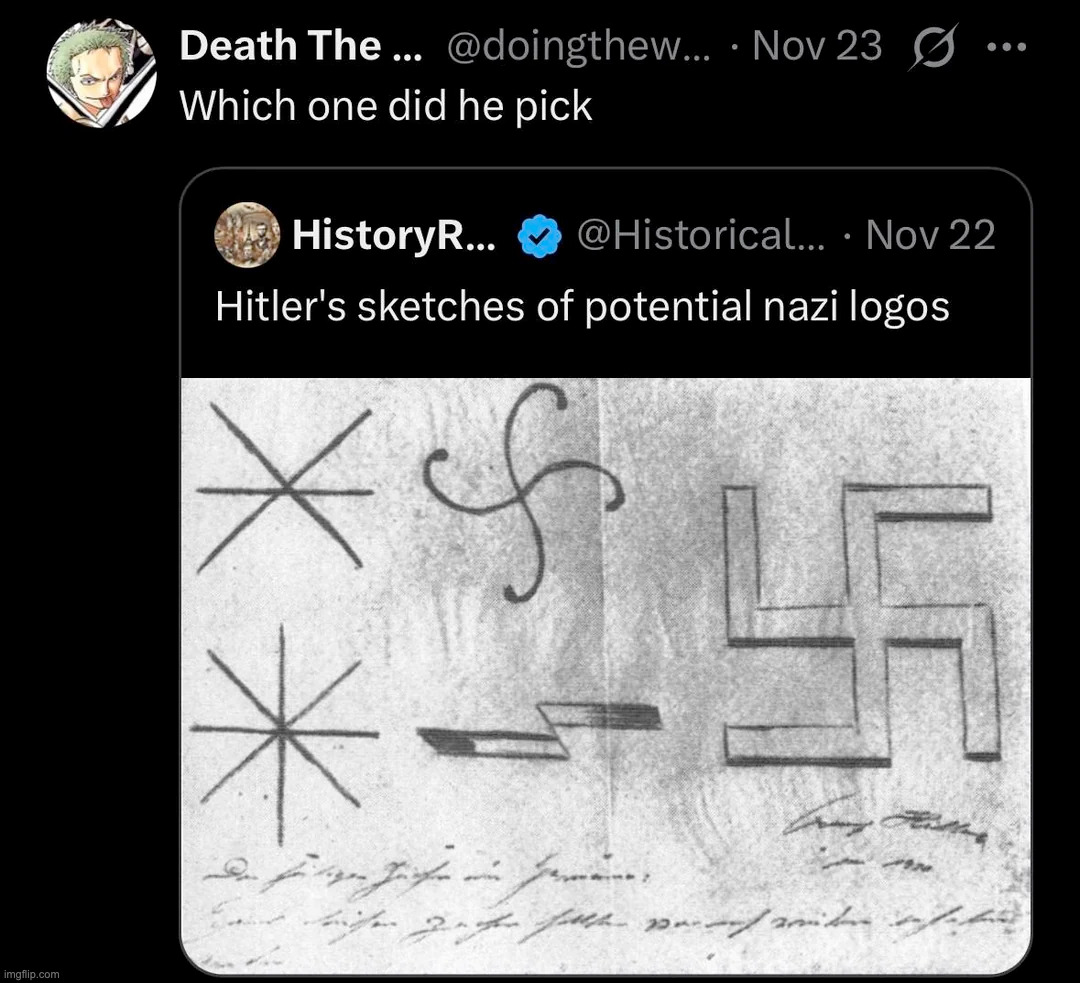Click the blue verified checkmark badge
1080x983 pixels.
[x=538, y=237]
